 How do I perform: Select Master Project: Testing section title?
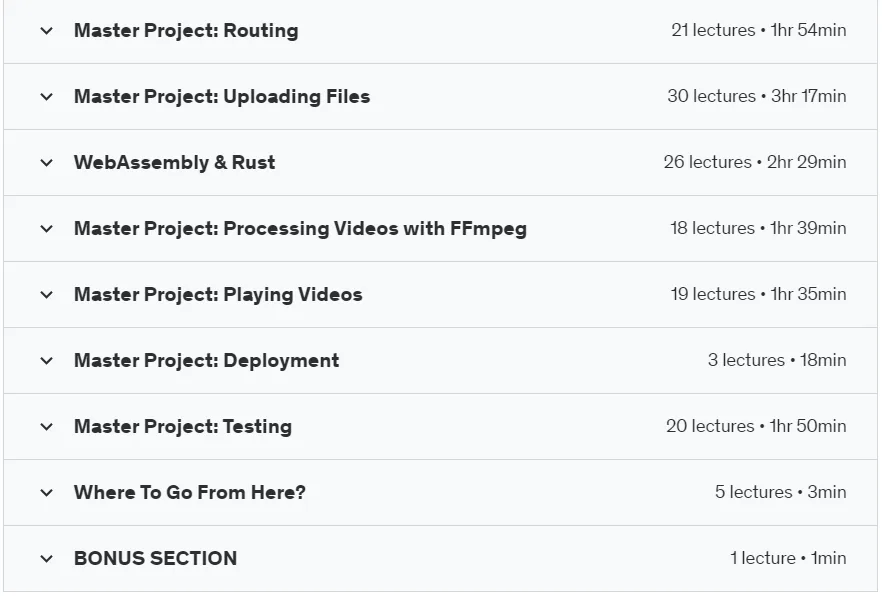coord(183,426)
